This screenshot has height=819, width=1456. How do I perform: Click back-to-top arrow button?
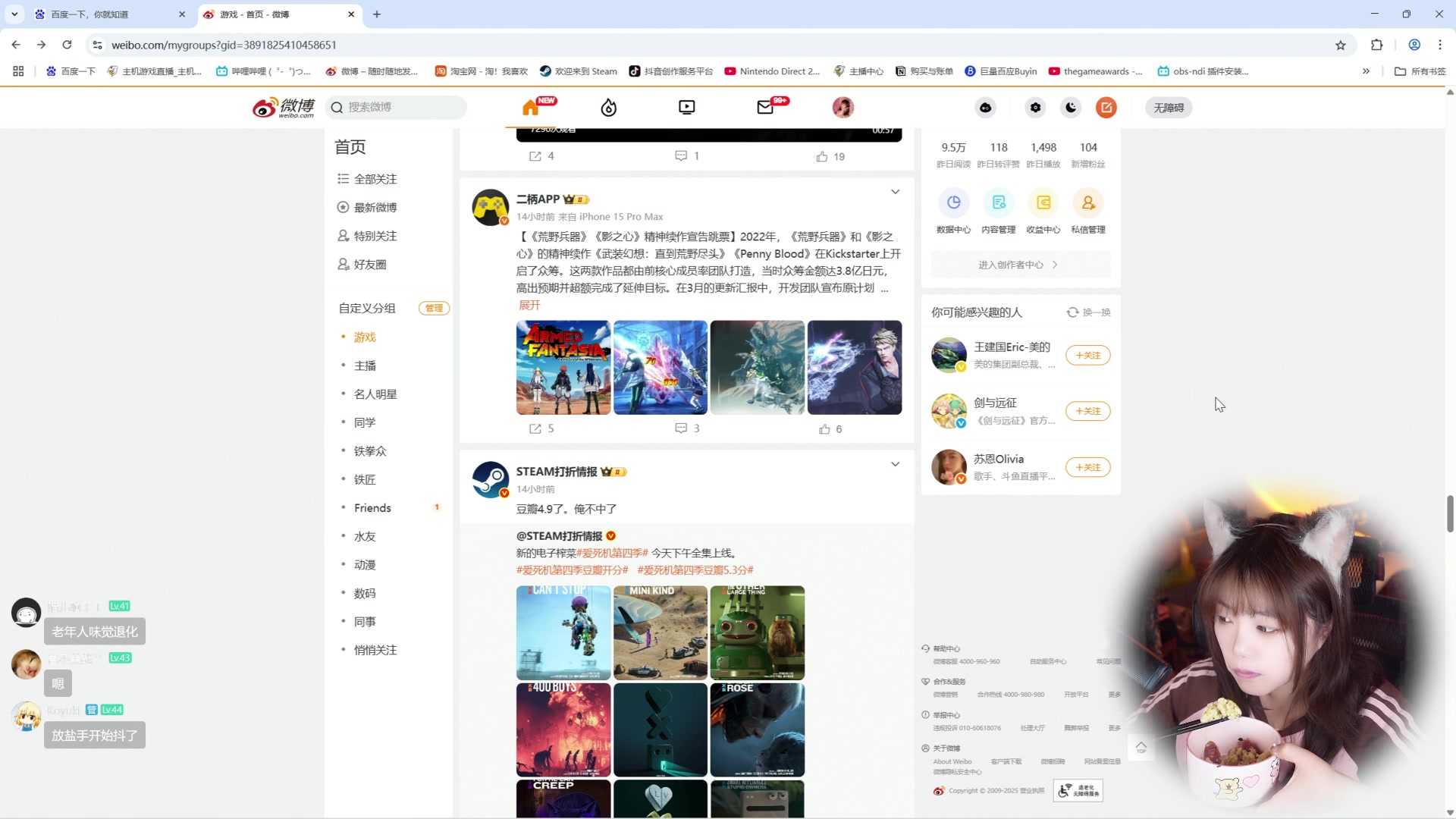click(1141, 748)
